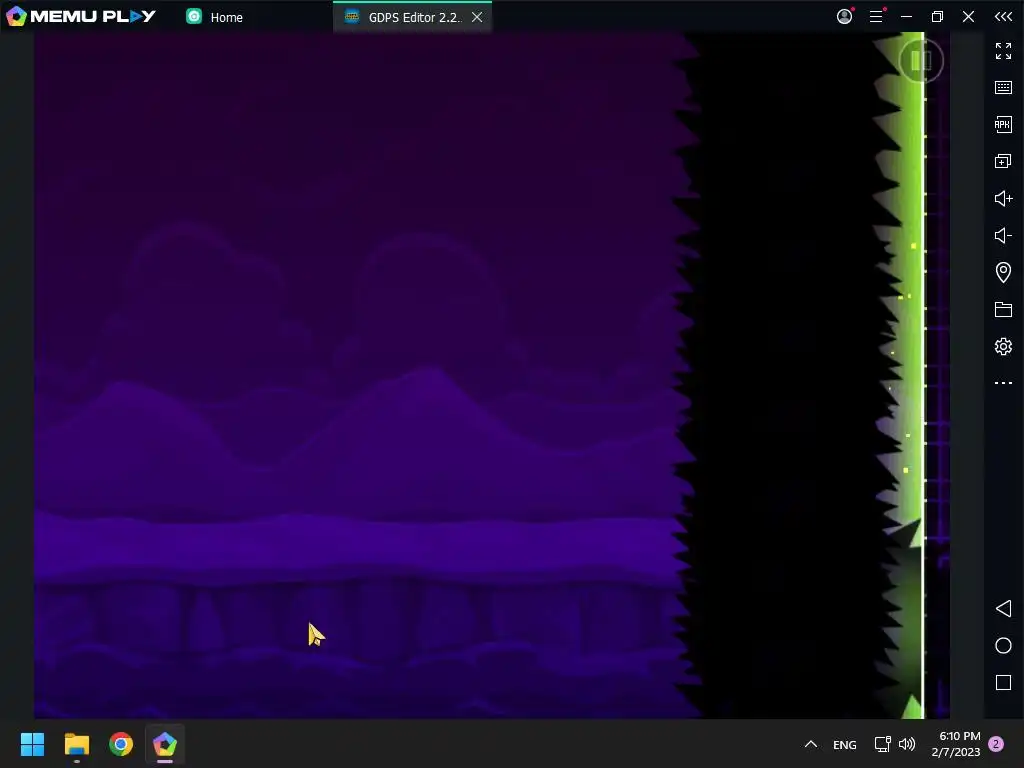Change input language ENG
Image resolution: width=1024 pixels, height=768 pixels.
pyautogui.click(x=844, y=744)
